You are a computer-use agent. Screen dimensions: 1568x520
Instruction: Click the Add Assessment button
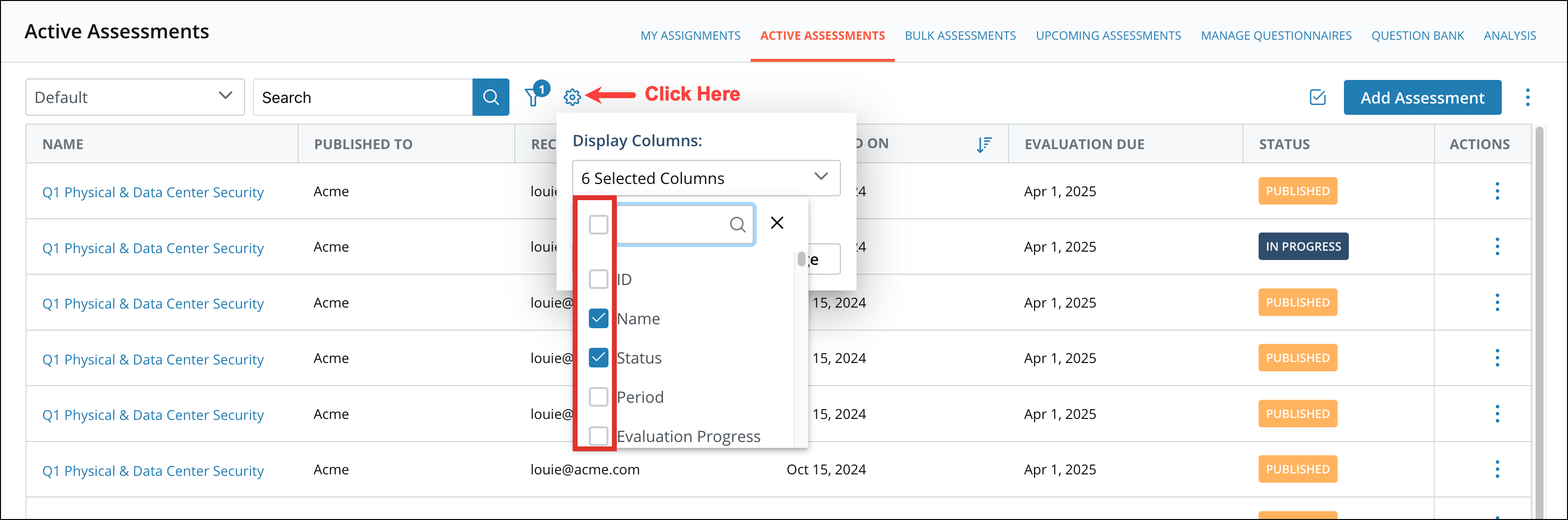[1422, 97]
